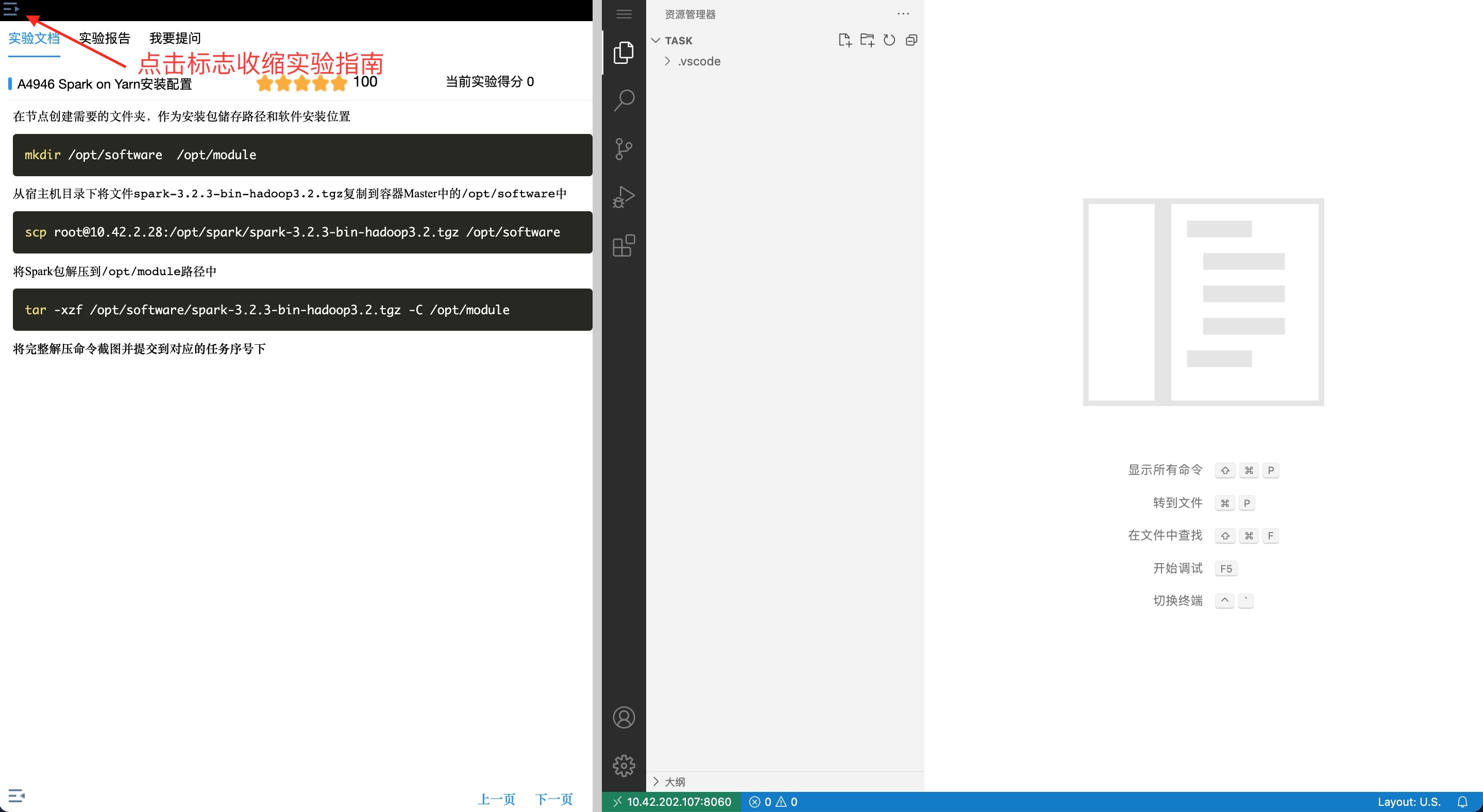Open the Explorer view in activity bar
The width and height of the screenshot is (1483, 812).
click(x=623, y=53)
